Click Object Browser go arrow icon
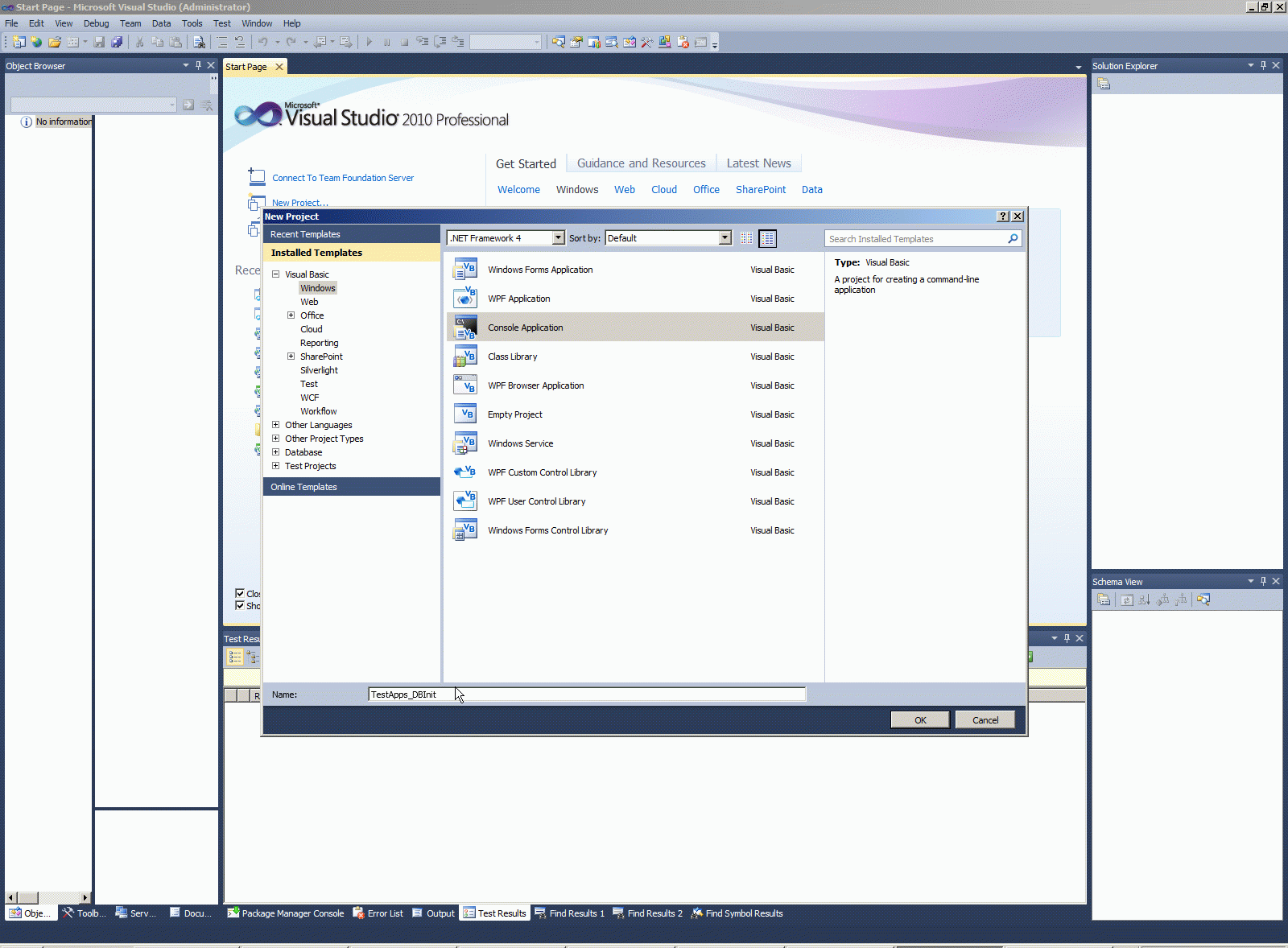This screenshot has height=948, width=1288. (188, 105)
